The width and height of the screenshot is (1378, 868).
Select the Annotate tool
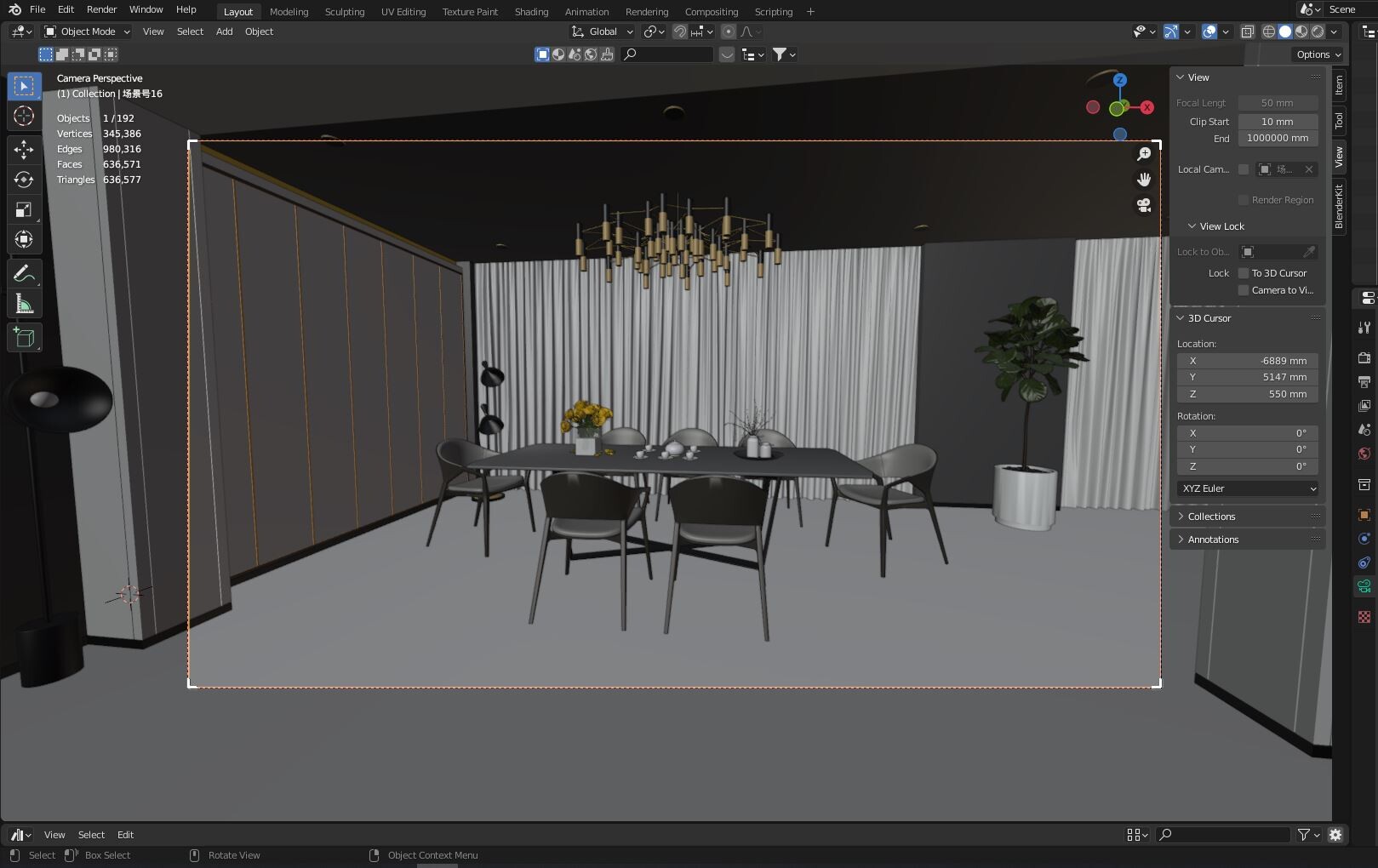tap(24, 273)
